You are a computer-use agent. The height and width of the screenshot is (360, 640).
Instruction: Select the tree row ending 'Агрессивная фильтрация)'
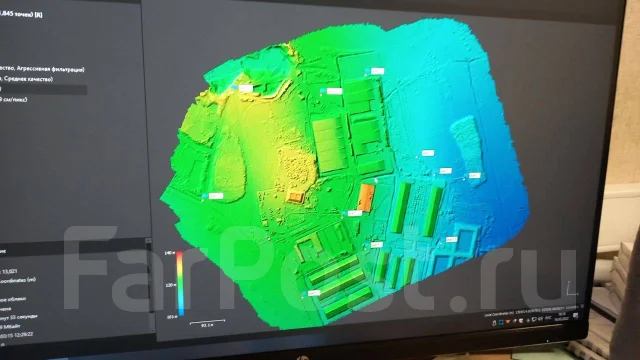pyautogui.click(x=41, y=69)
